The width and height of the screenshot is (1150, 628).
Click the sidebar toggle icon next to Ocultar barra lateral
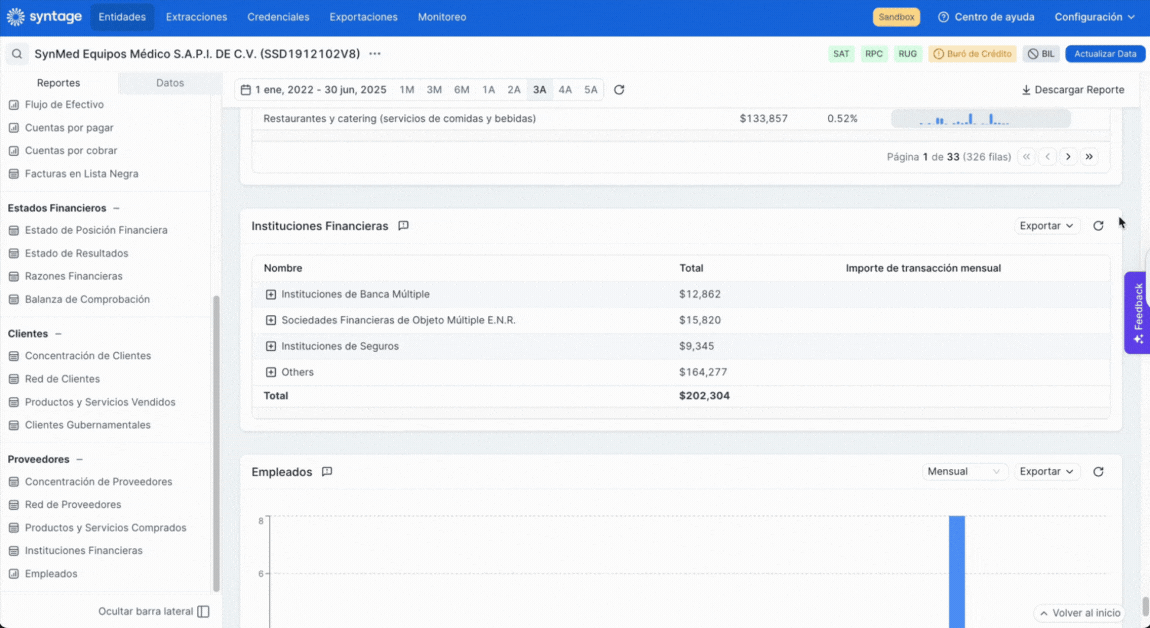pos(204,612)
